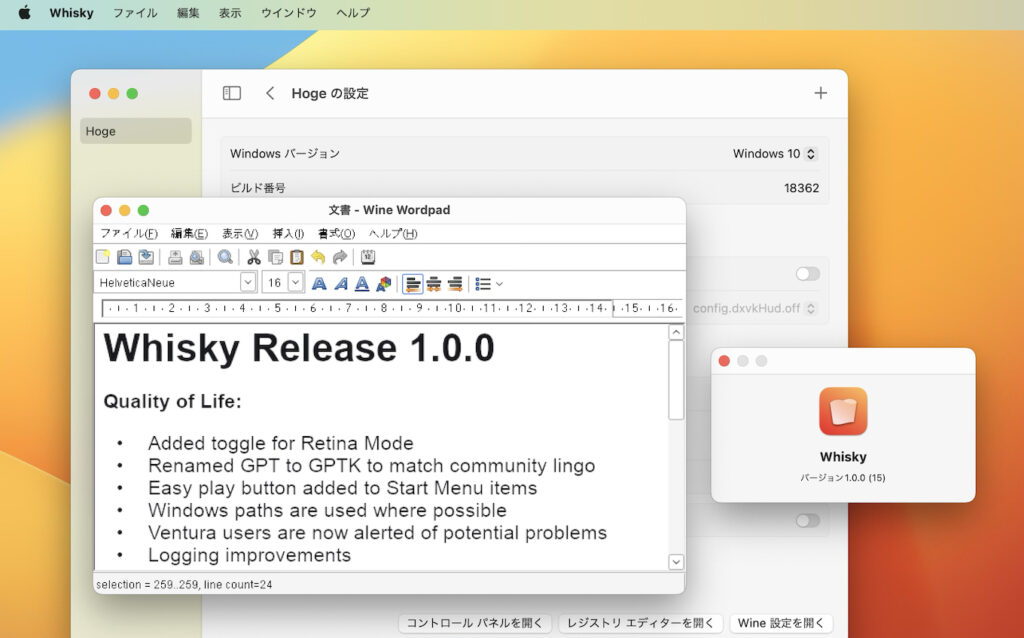Flip the bottom toggle in Whisky settings
The width and height of the screenshot is (1024, 638).
808,521
